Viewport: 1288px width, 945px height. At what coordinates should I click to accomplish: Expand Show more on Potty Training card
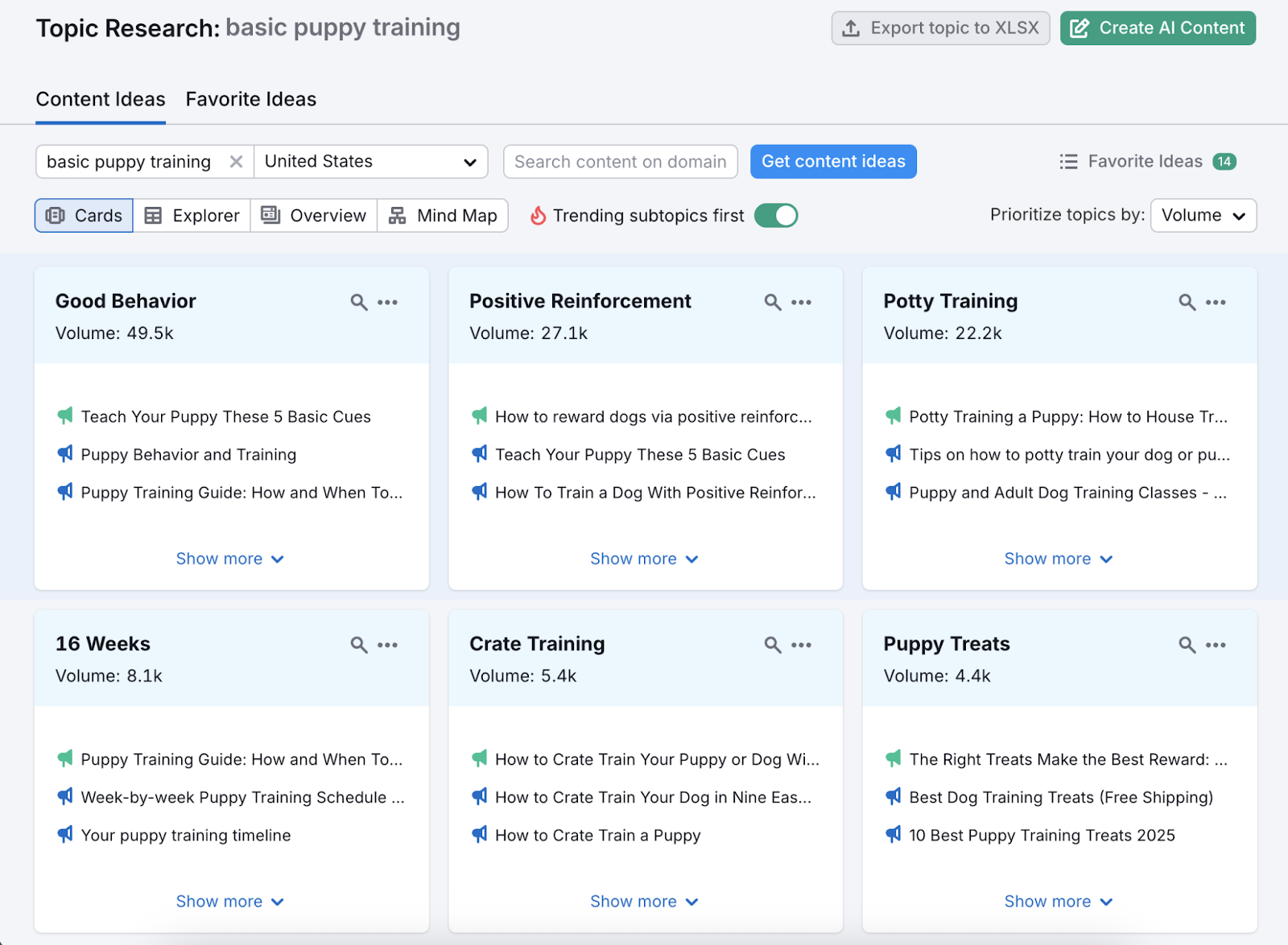pyautogui.click(x=1058, y=558)
